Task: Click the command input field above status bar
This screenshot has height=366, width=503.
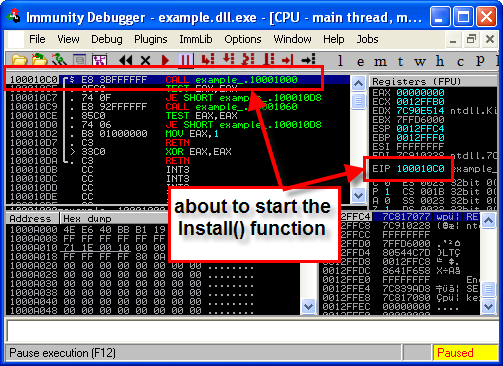Action: pos(252,330)
